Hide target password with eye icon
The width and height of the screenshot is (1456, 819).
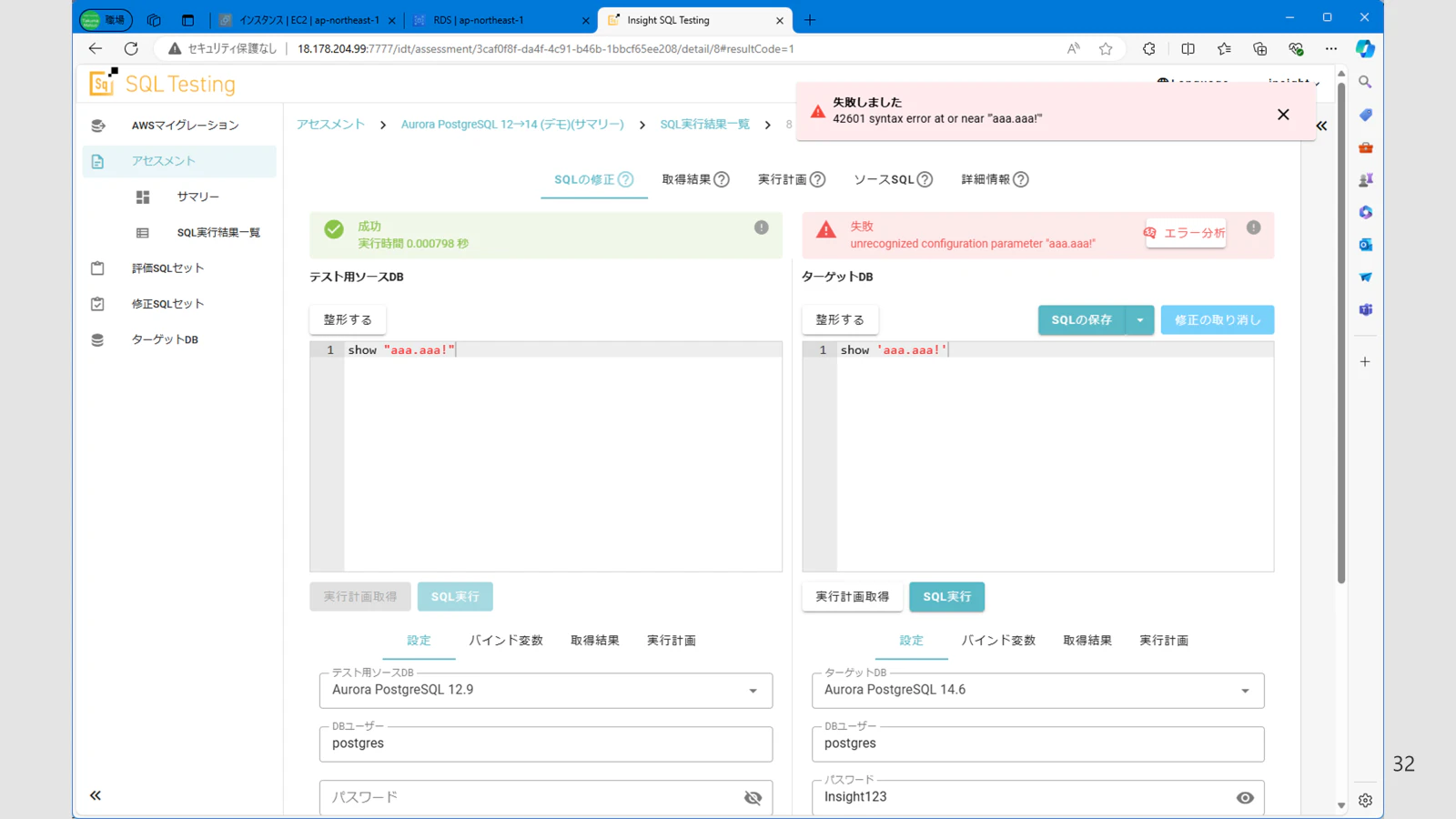pos(1245,798)
